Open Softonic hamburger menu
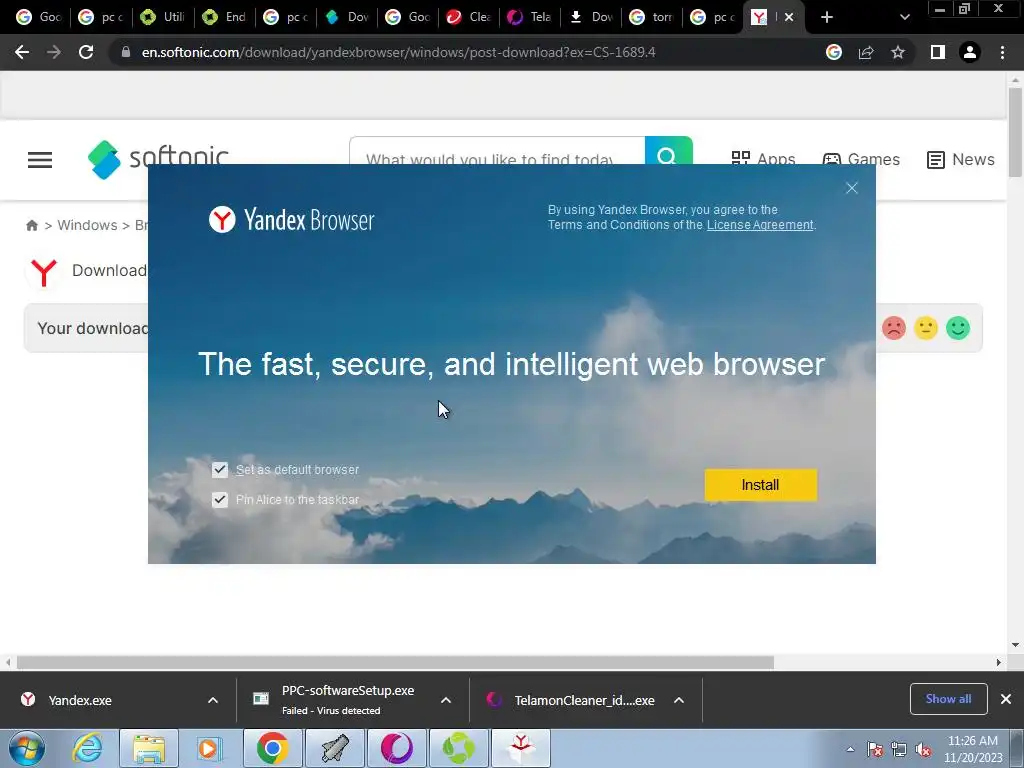This screenshot has width=1024, height=768. coord(40,160)
